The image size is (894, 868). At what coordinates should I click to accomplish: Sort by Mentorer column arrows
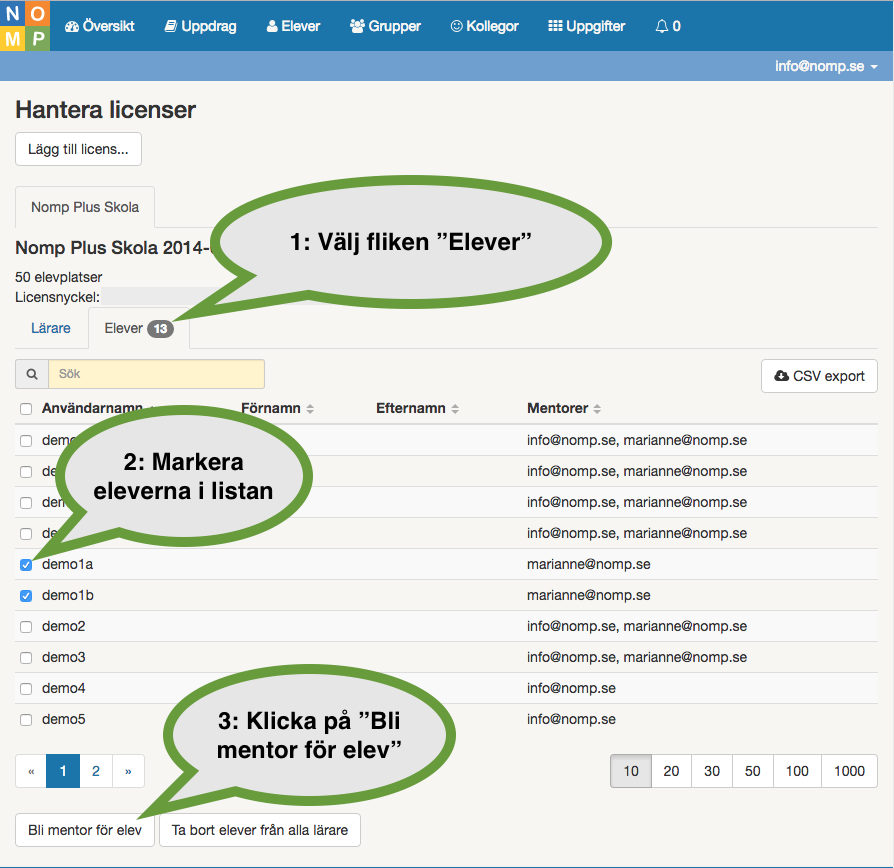[x=597, y=409]
